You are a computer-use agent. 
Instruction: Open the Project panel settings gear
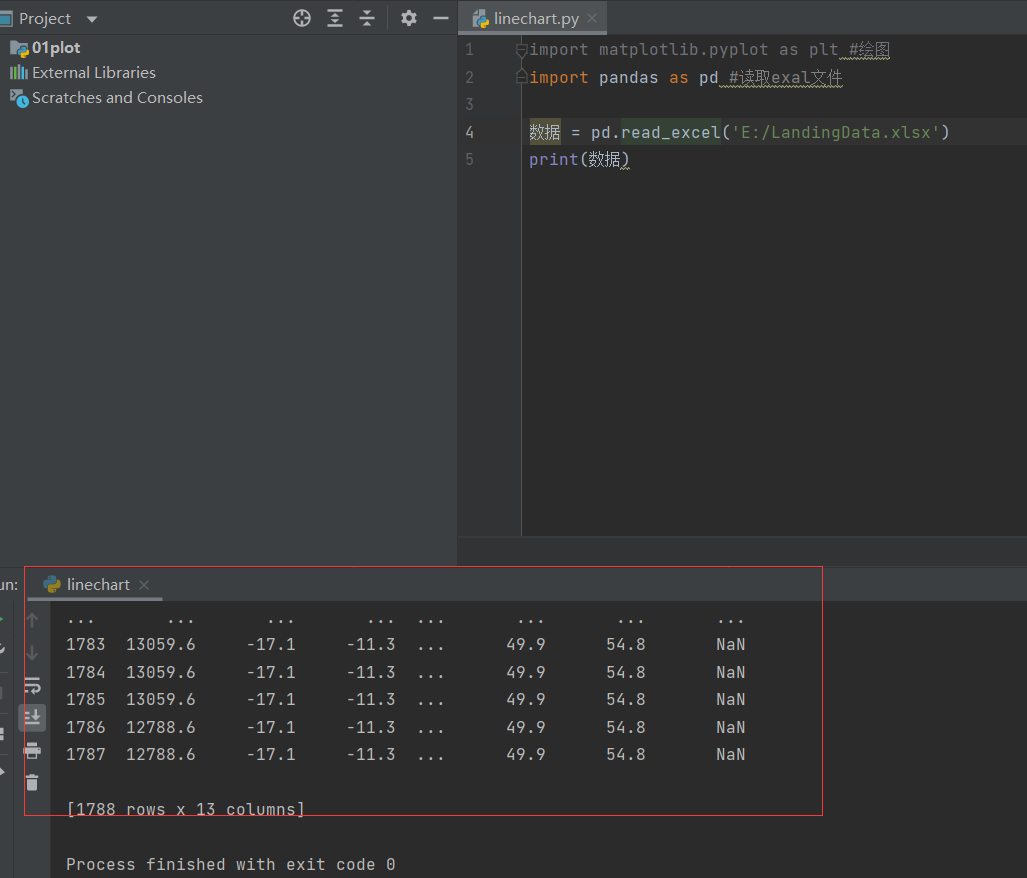click(x=408, y=18)
